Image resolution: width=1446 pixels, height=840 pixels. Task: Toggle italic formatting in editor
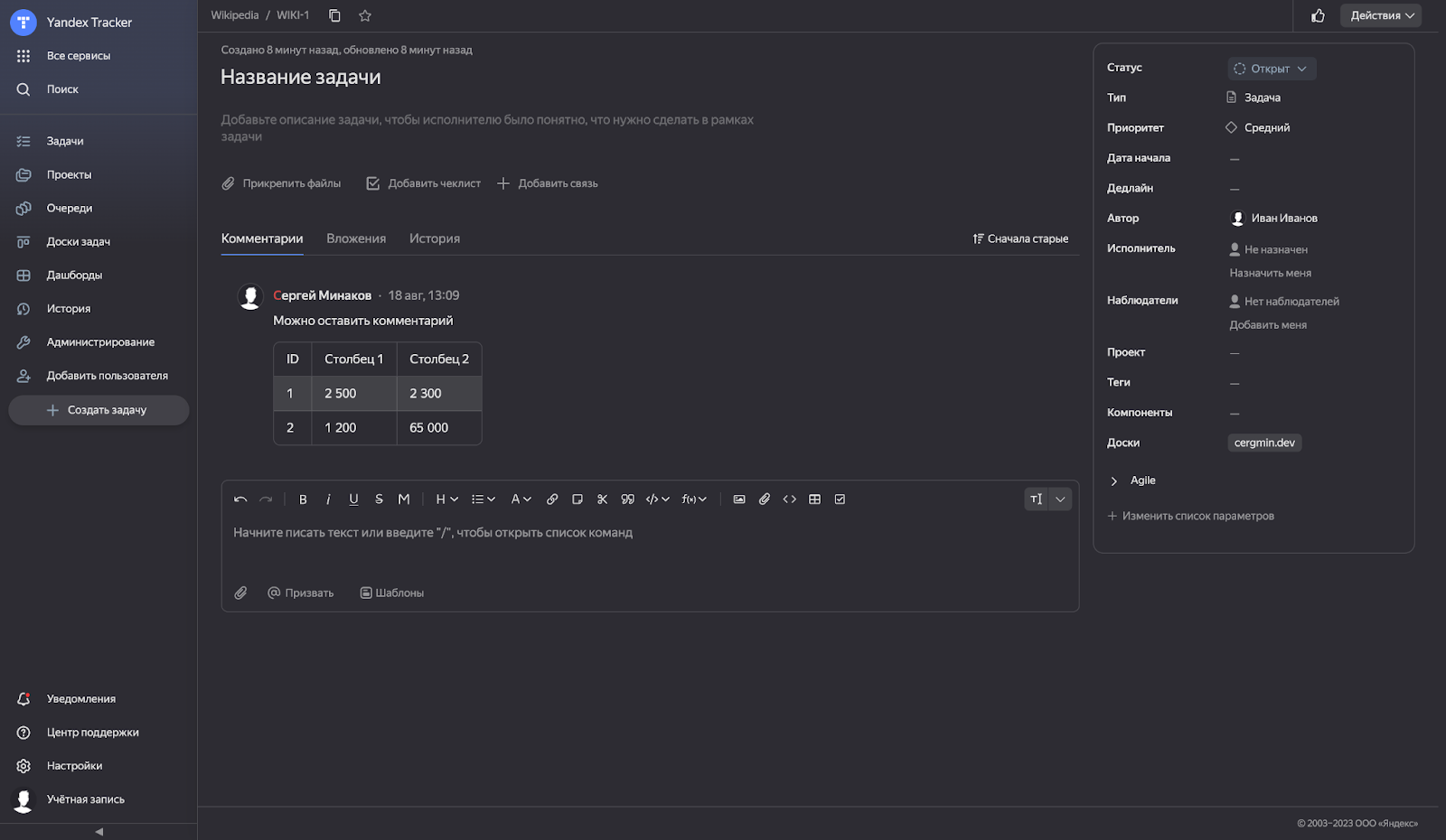pyautogui.click(x=328, y=499)
